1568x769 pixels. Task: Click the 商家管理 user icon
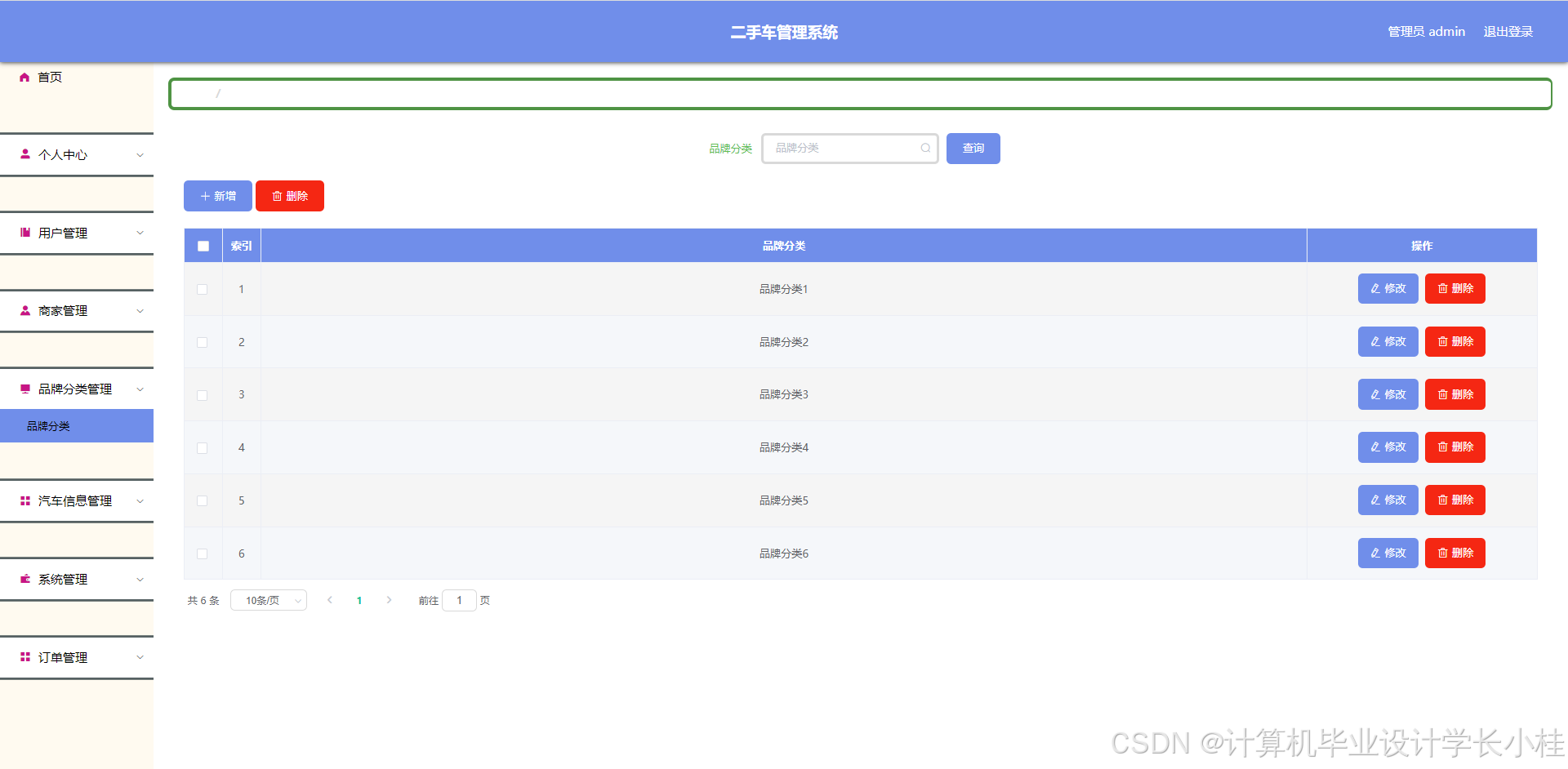point(24,310)
